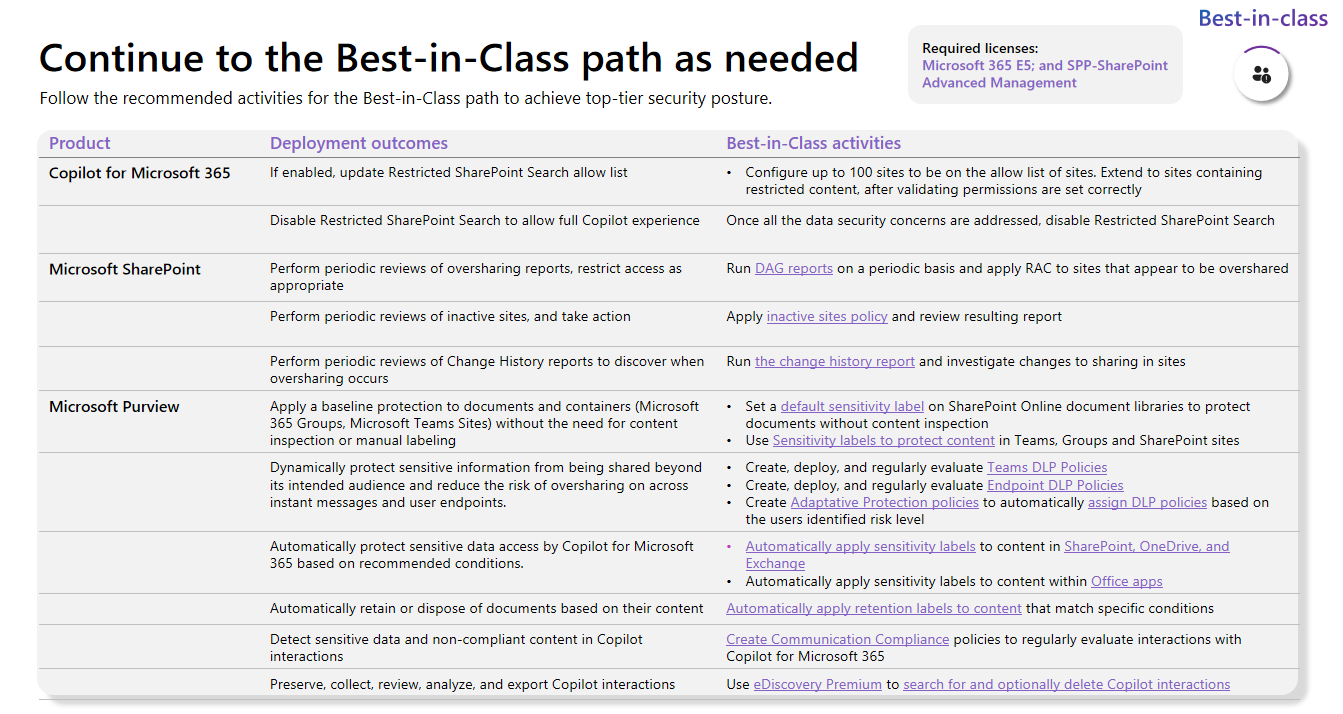Click the outcome 'If enabled, update Restricted SharePoint Search'
This screenshot has height=714, width=1343.
449,172
